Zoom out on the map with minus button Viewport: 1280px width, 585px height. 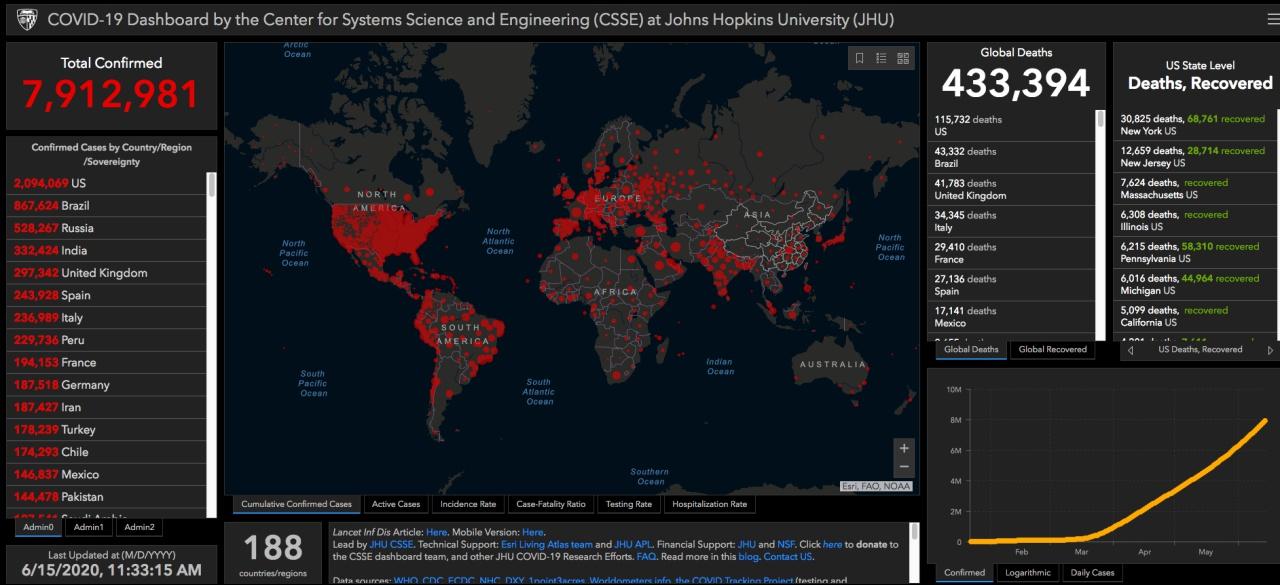[904, 467]
